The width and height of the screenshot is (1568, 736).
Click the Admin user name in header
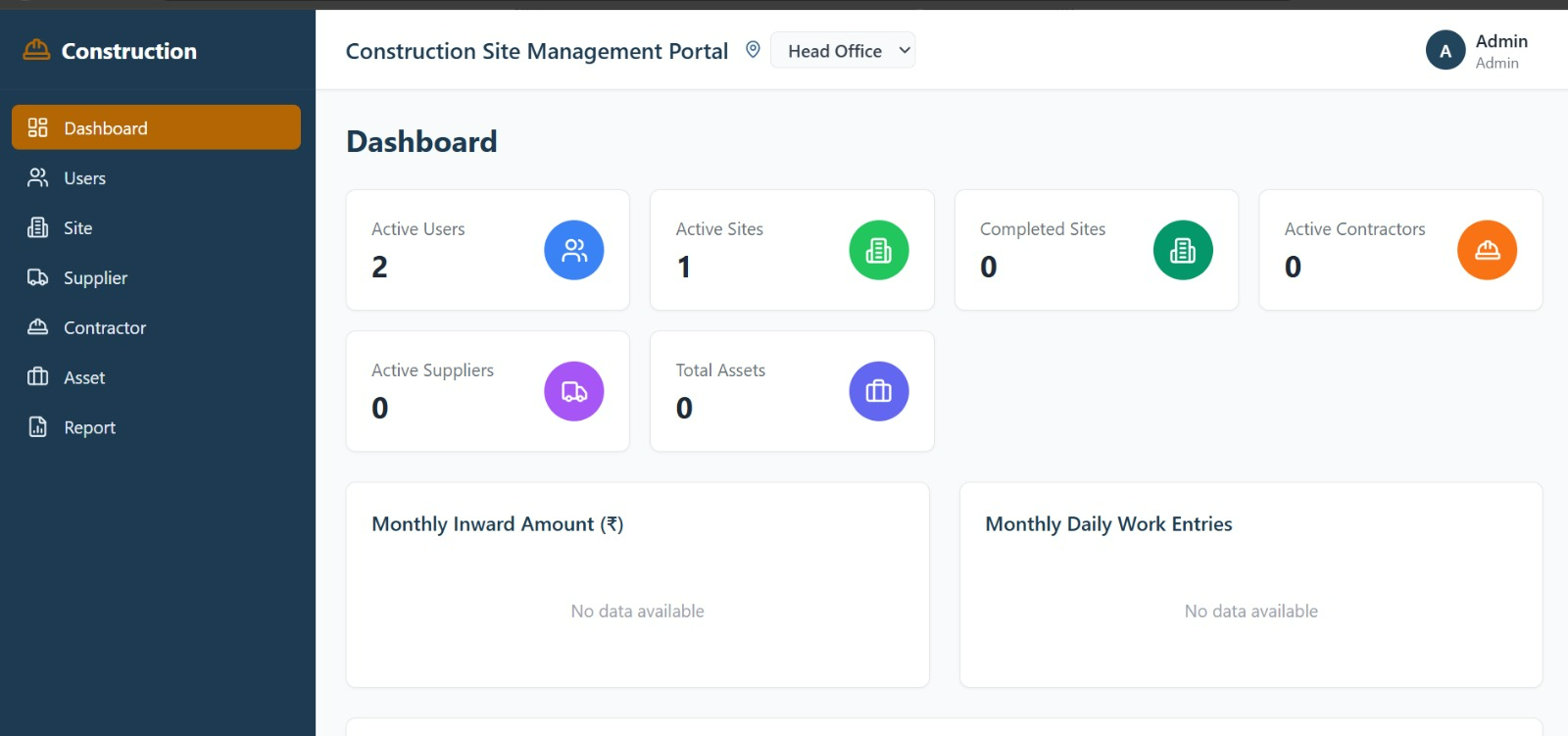pyautogui.click(x=1501, y=41)
